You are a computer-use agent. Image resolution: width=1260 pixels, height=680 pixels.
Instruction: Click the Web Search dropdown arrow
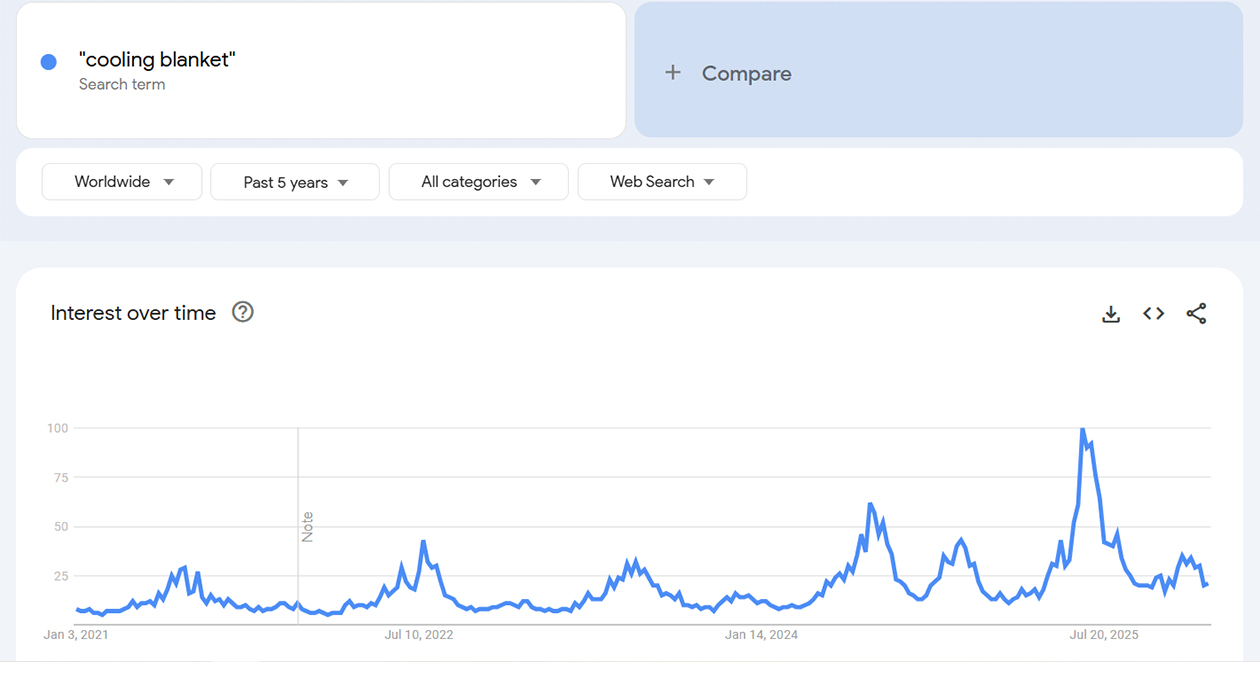710,181
